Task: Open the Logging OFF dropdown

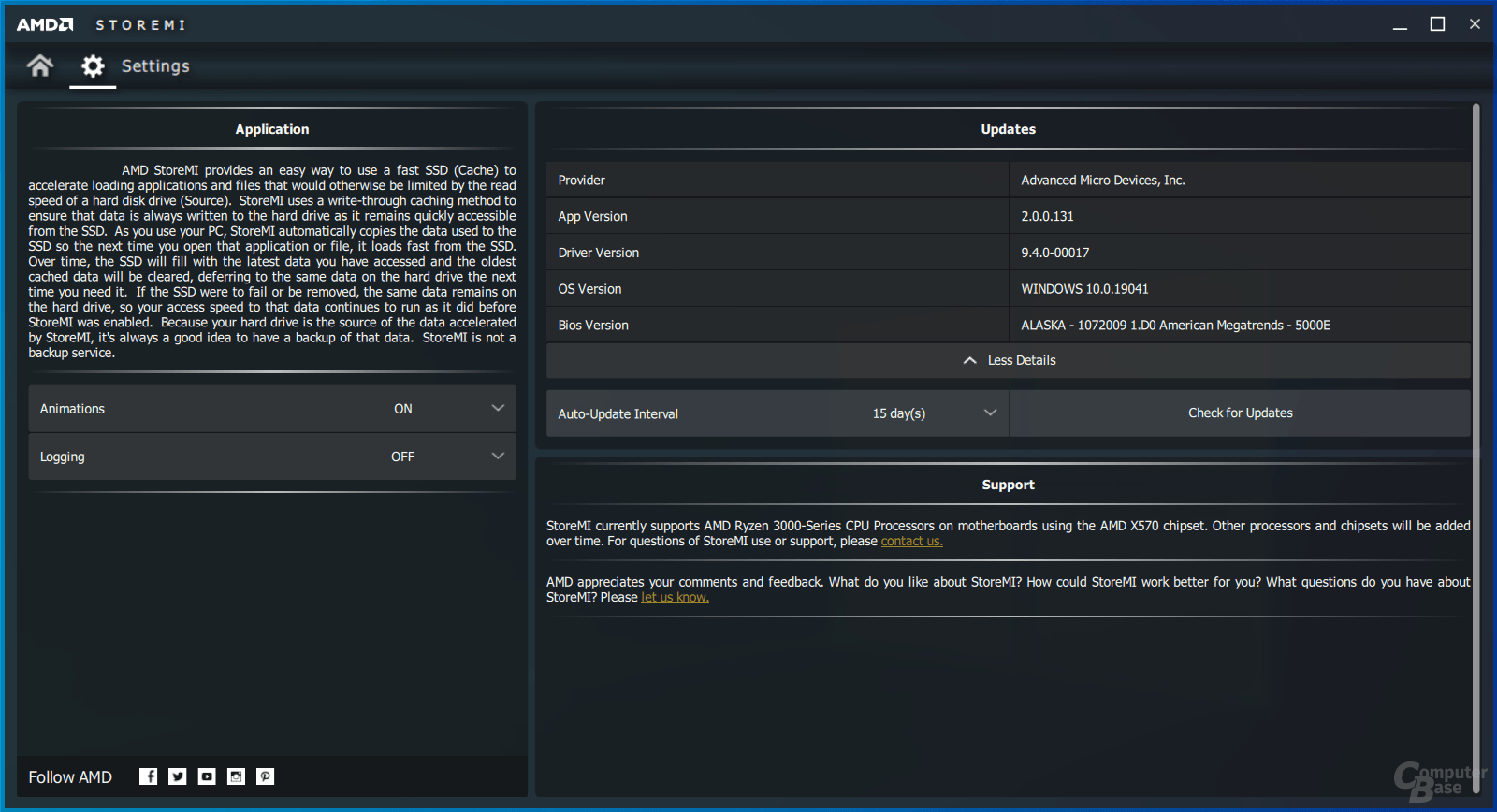Action: coord(272,457)
